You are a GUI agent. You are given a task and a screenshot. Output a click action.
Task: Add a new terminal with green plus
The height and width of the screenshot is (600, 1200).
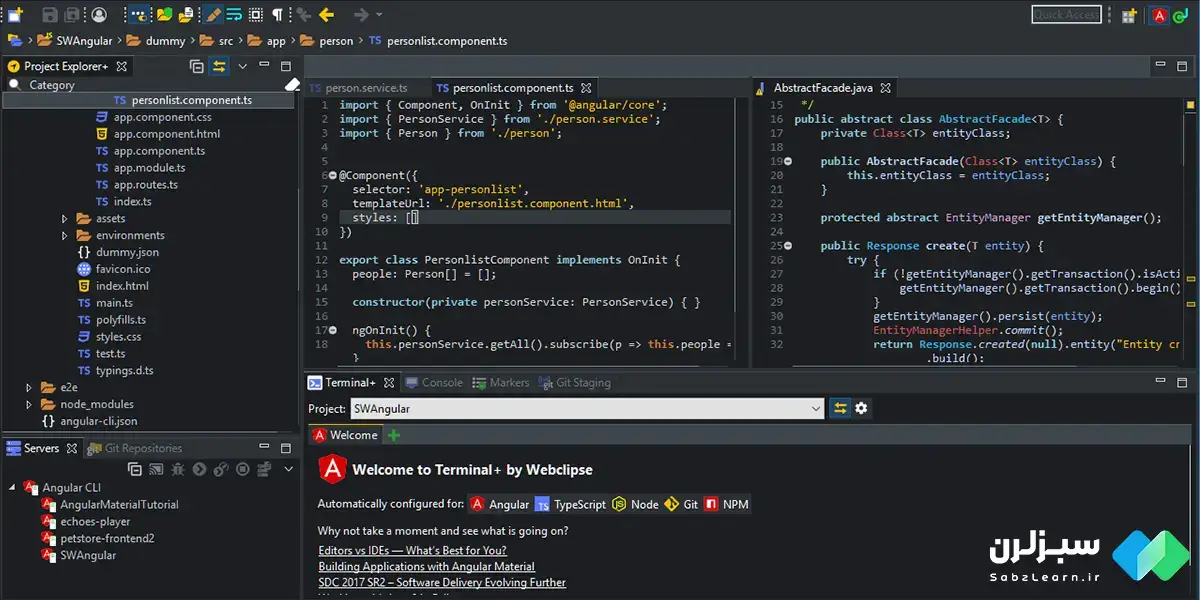pos(393,435)
